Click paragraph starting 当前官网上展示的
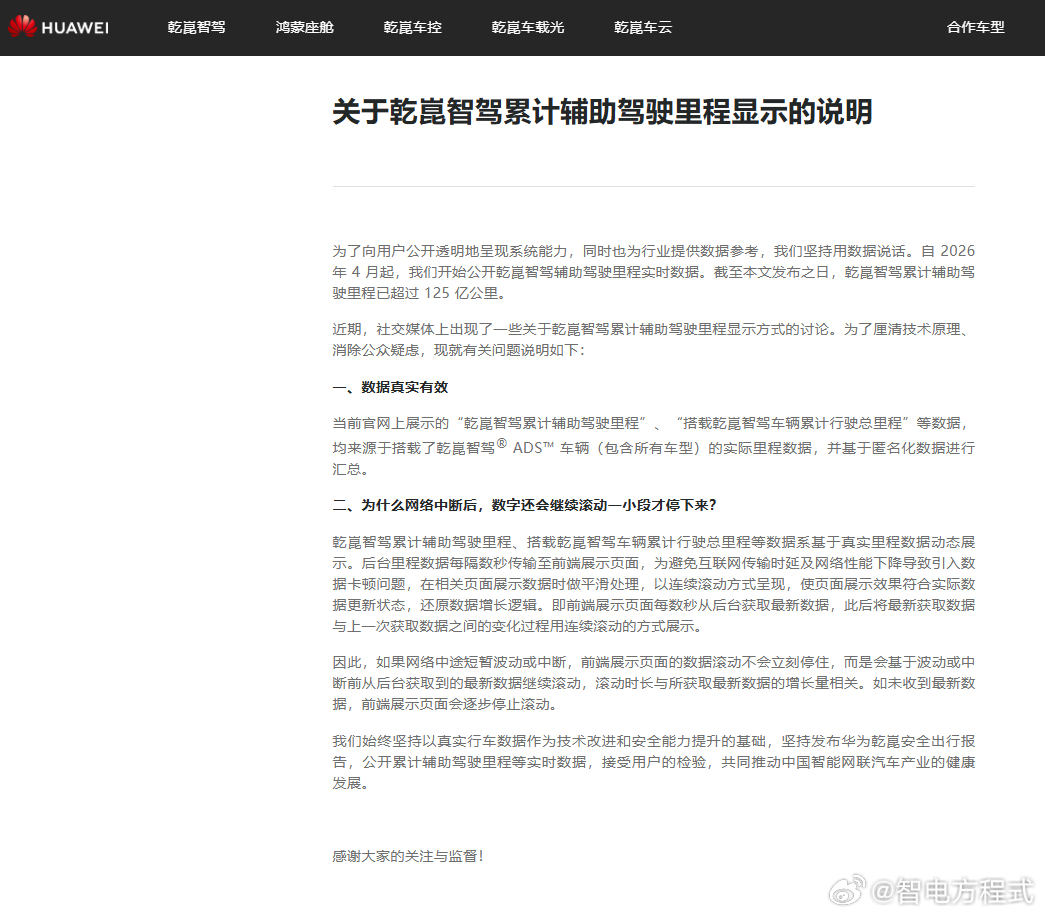1045x916 pixels. pyautogui.click(x=654, y=446)
